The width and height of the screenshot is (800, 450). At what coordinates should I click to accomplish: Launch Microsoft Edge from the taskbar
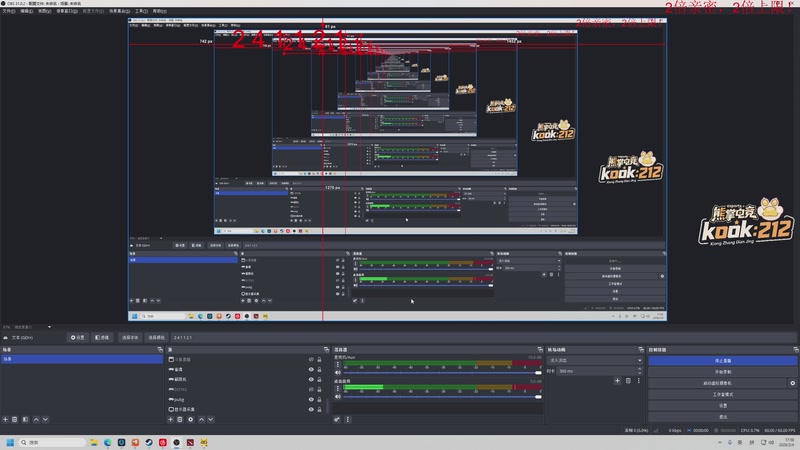coord(108,442)
